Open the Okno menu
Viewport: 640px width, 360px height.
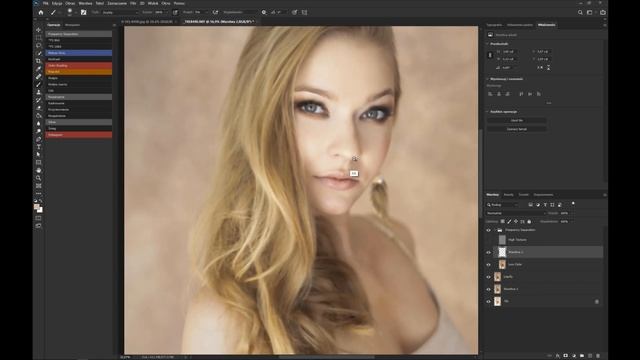click(x=166, y=3)
